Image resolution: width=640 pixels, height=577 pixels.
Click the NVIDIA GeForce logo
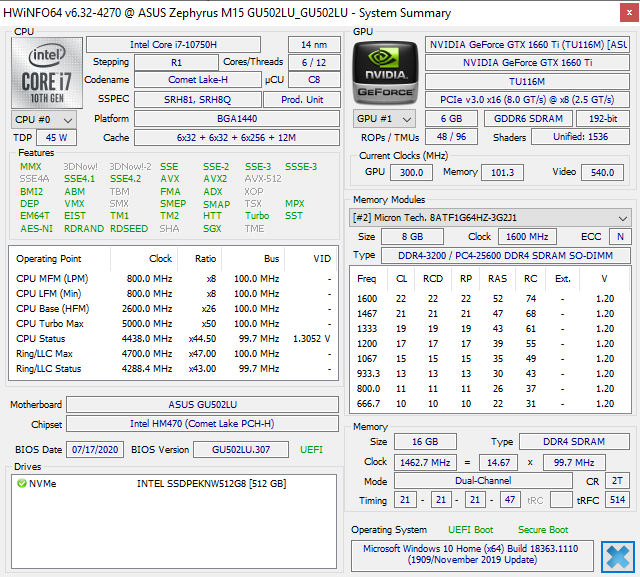385,73
